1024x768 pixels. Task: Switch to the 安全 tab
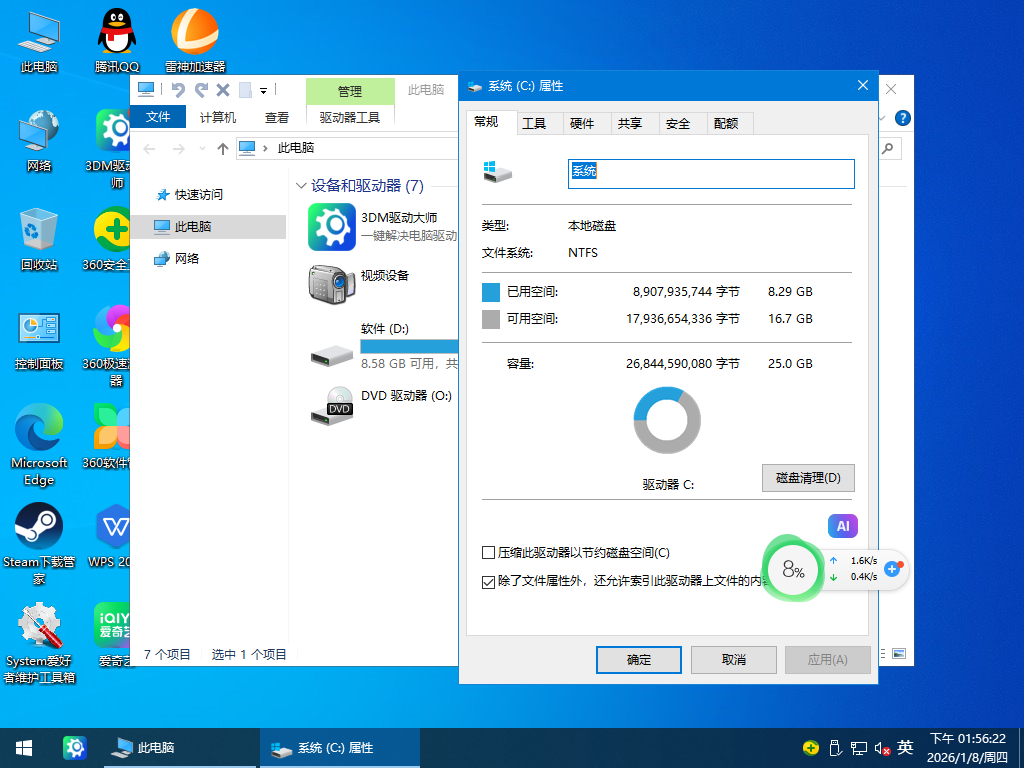[678, 123]
